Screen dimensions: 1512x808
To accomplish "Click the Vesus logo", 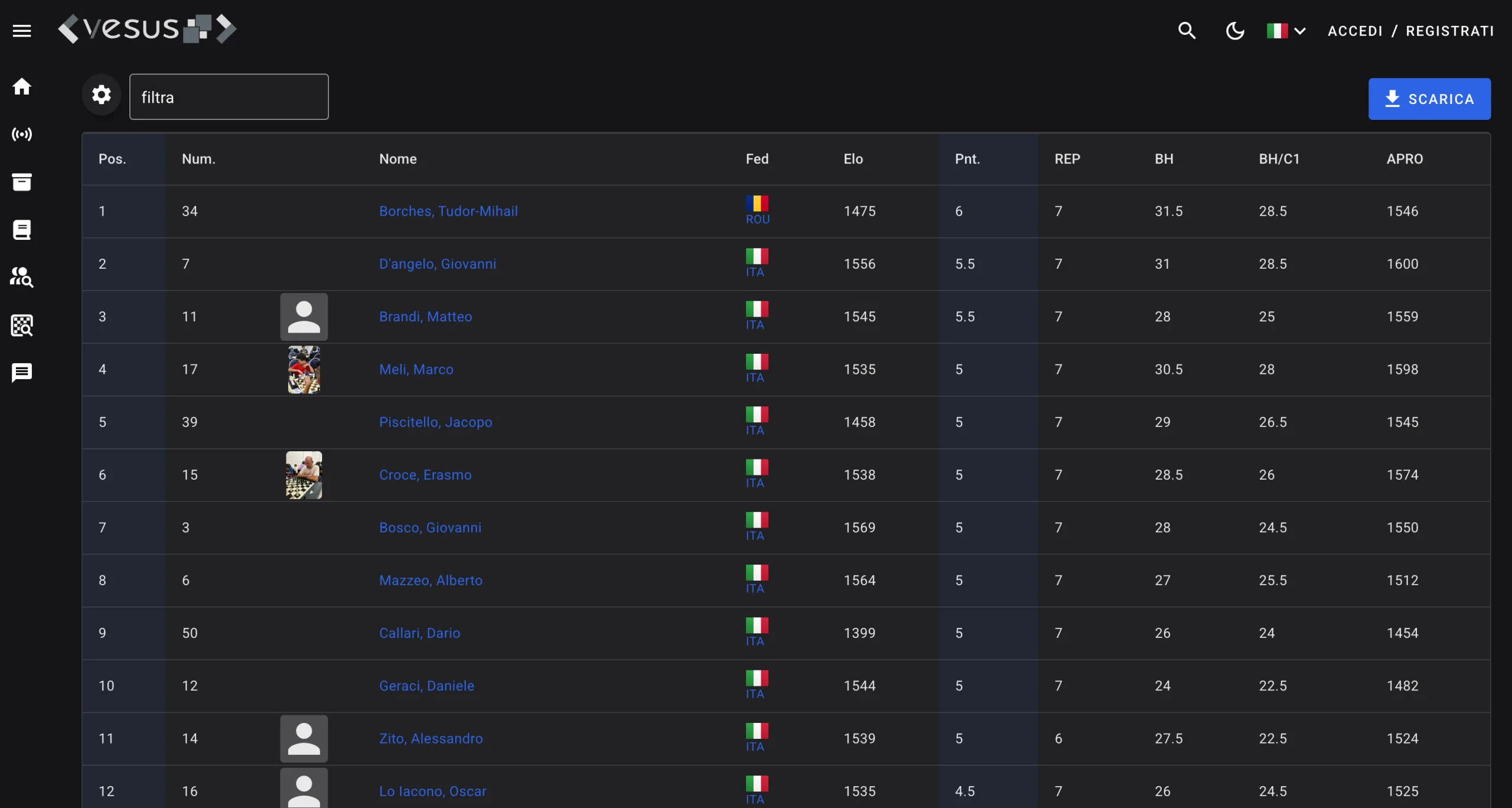I will pos(147,29).
